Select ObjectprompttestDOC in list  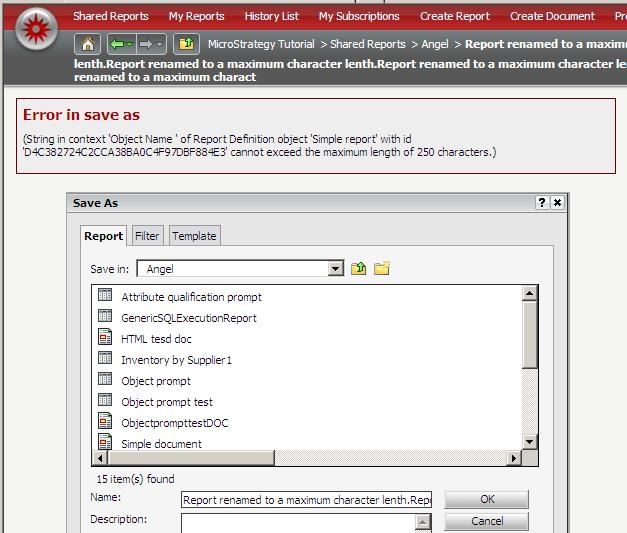175,423
